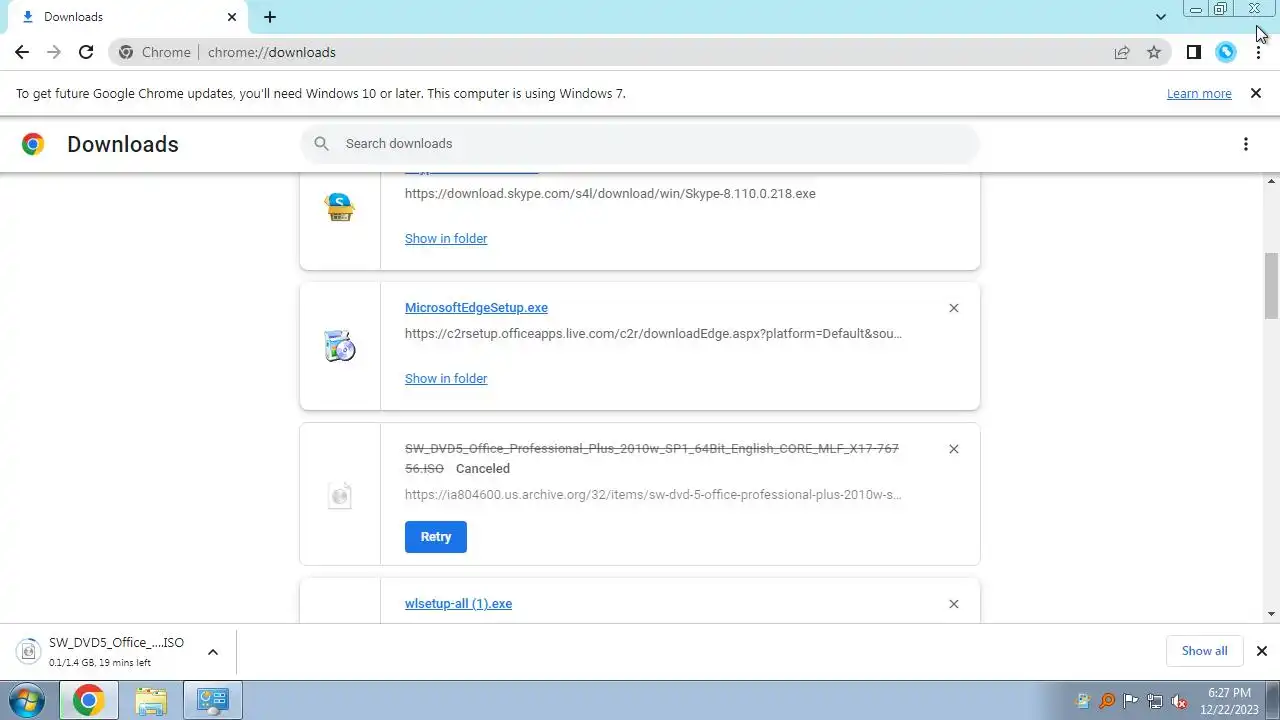The image size is (1280, 720).
Task: Click the search magnifier icon
Action: click(x=321, y=143)
